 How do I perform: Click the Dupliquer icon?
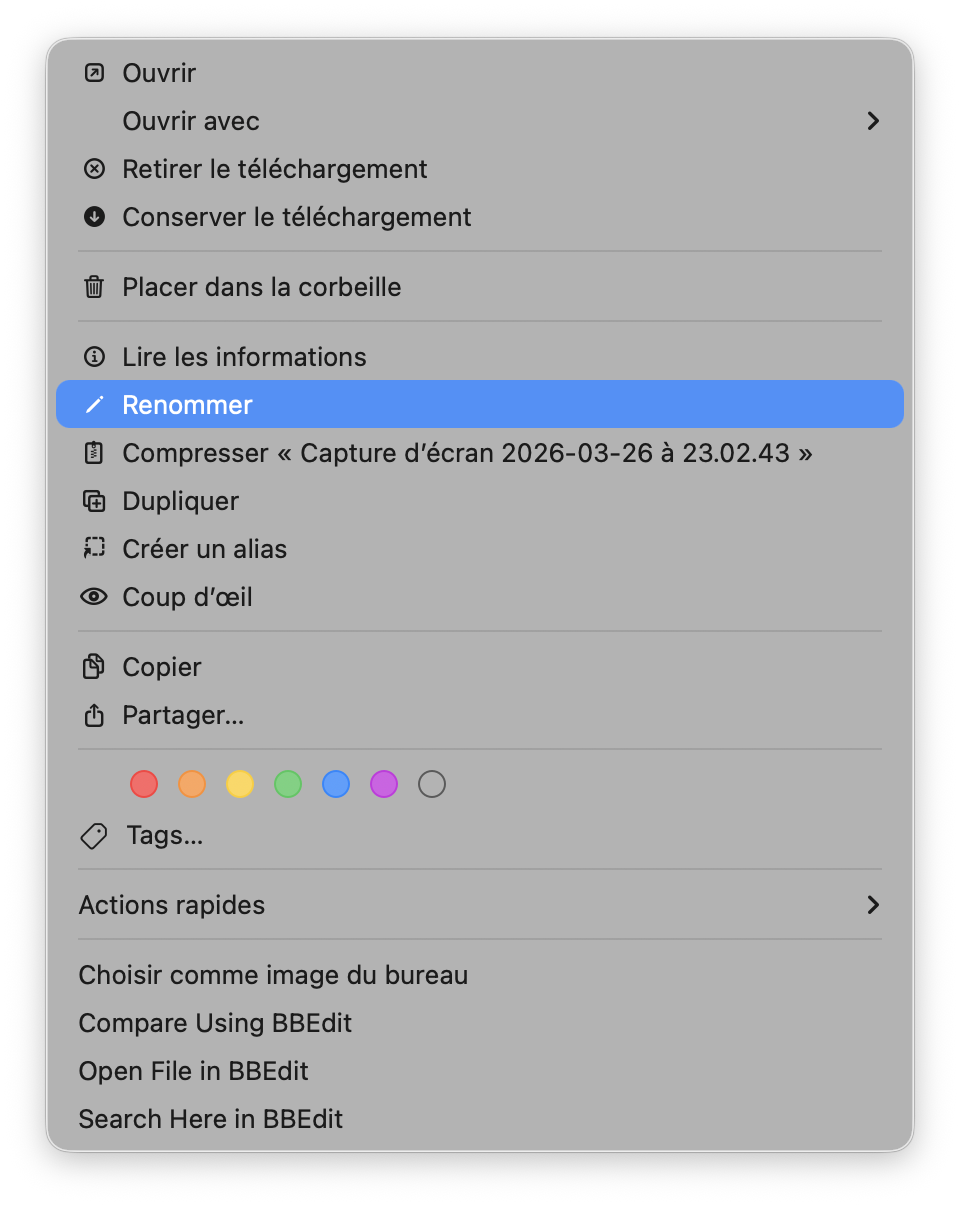coord(94,501)
